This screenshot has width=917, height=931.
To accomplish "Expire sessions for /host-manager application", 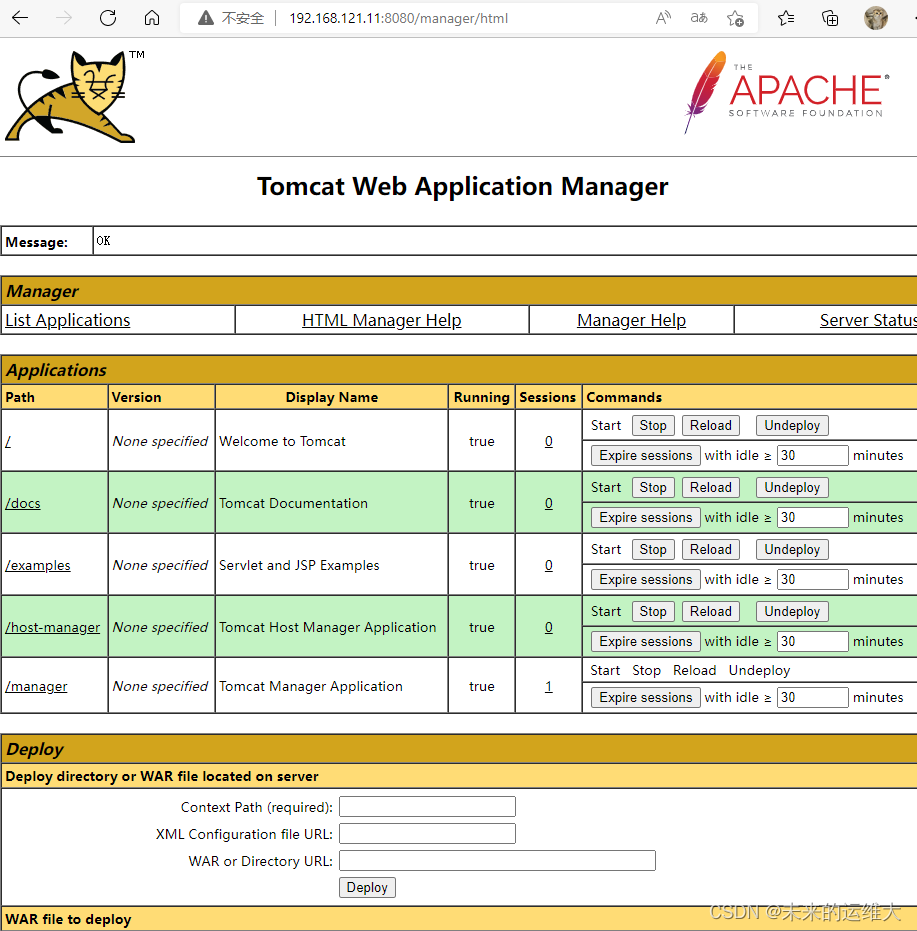I will click(646, 641).
